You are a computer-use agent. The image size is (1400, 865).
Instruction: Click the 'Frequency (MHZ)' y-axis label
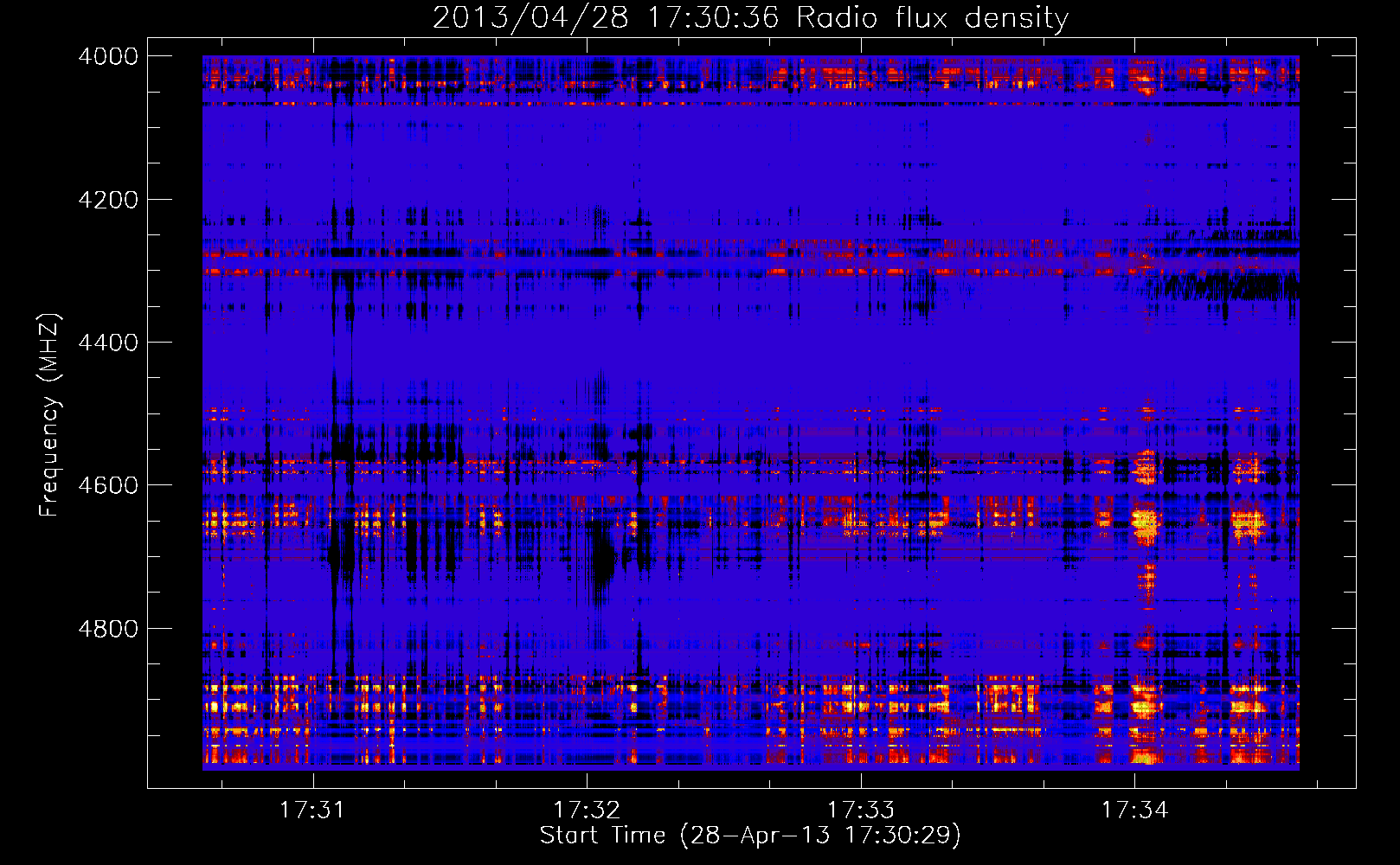tap(49, 415)
